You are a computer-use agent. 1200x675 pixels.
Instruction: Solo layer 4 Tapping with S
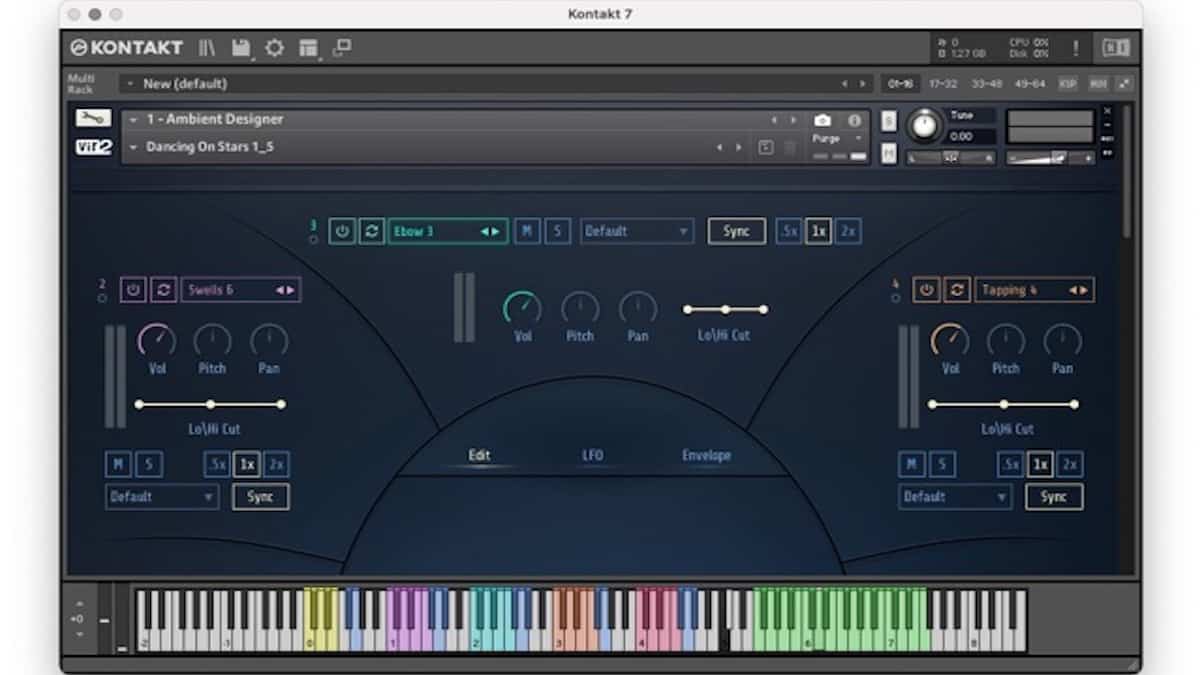pyautogui.click(x=942, y=464)
